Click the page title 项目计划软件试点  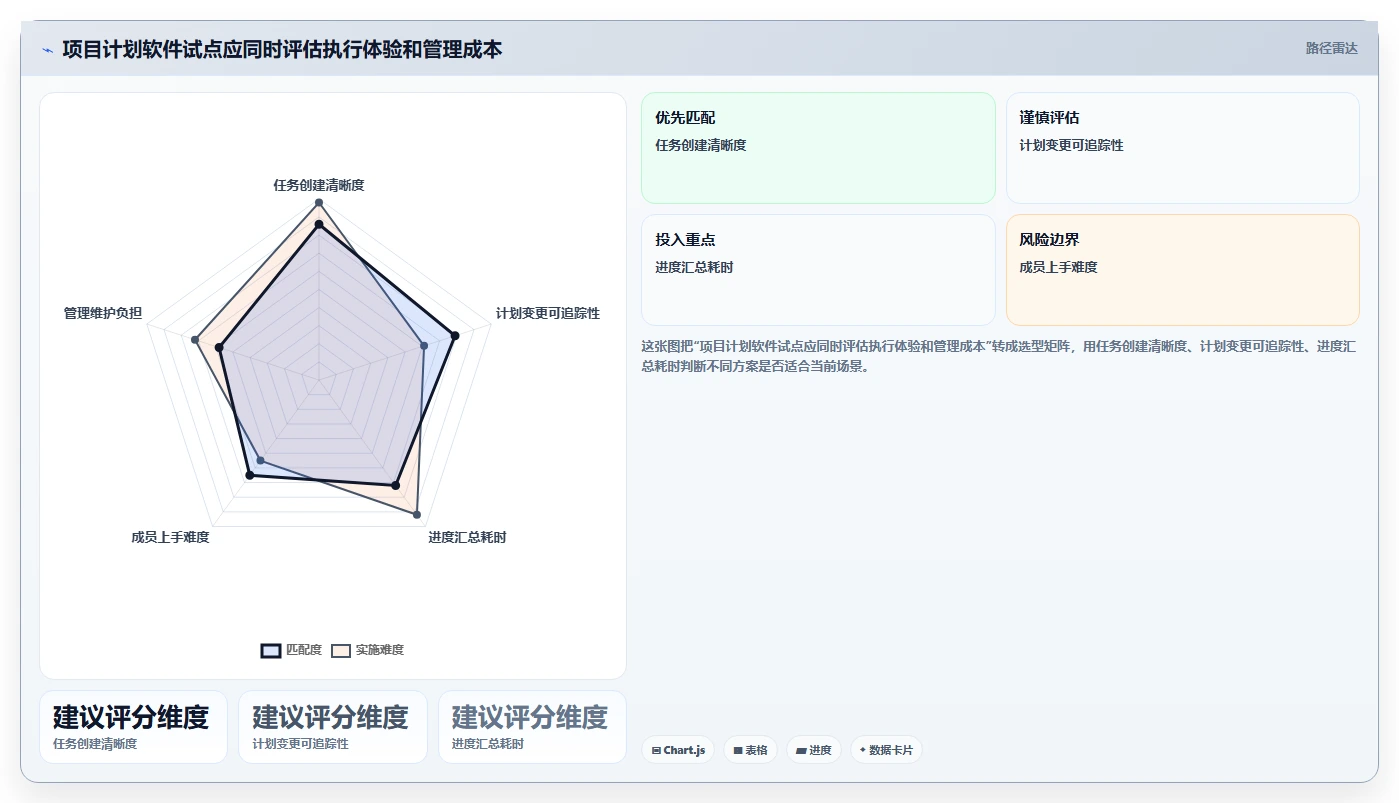[282, 49]
